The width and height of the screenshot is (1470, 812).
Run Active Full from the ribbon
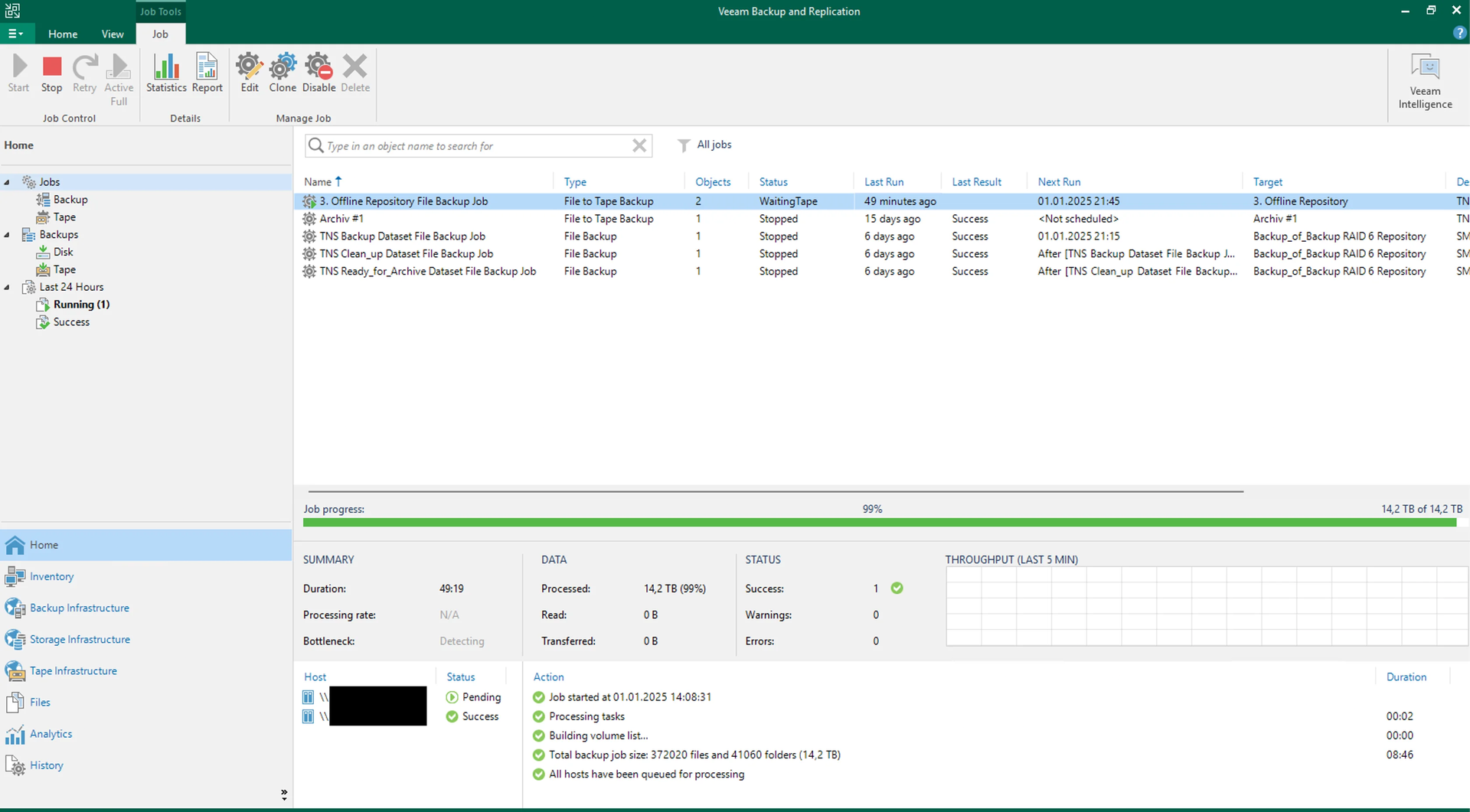tap(119, 80)
